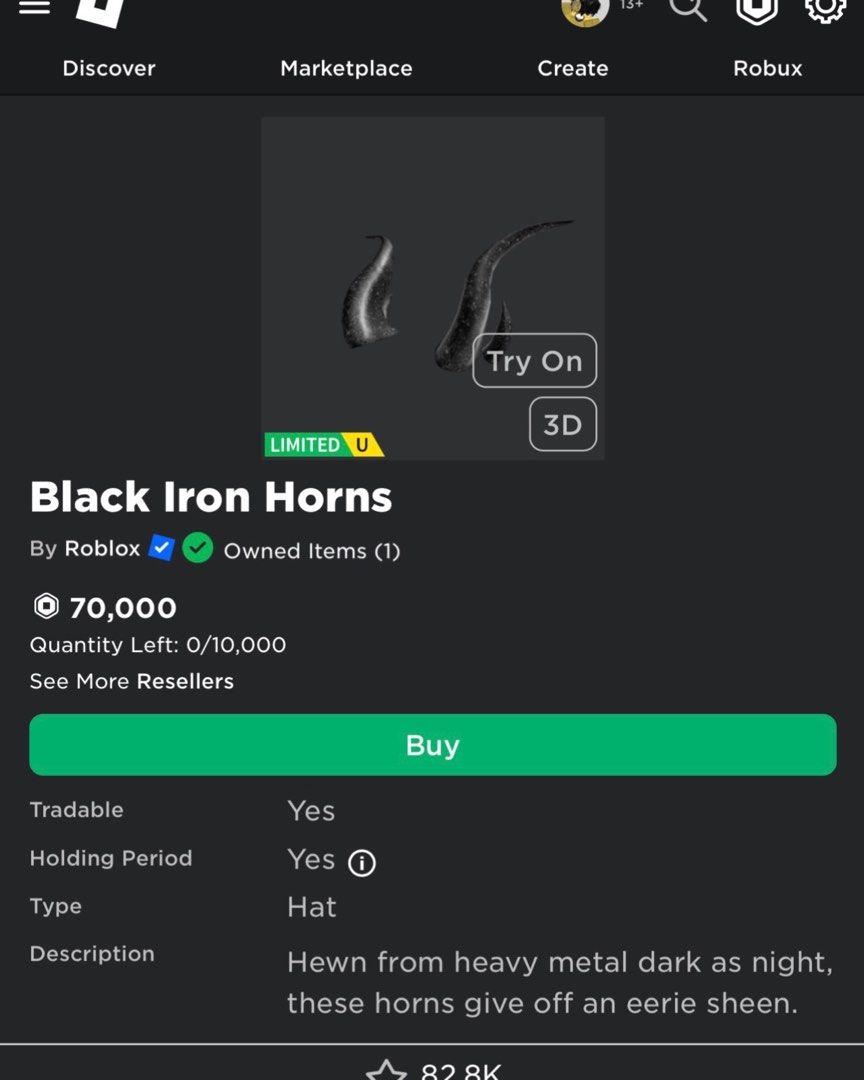Click the shield notification icon
Image resolution: width=864 pixels, height=1080 pixels.
tap(757, 10)
